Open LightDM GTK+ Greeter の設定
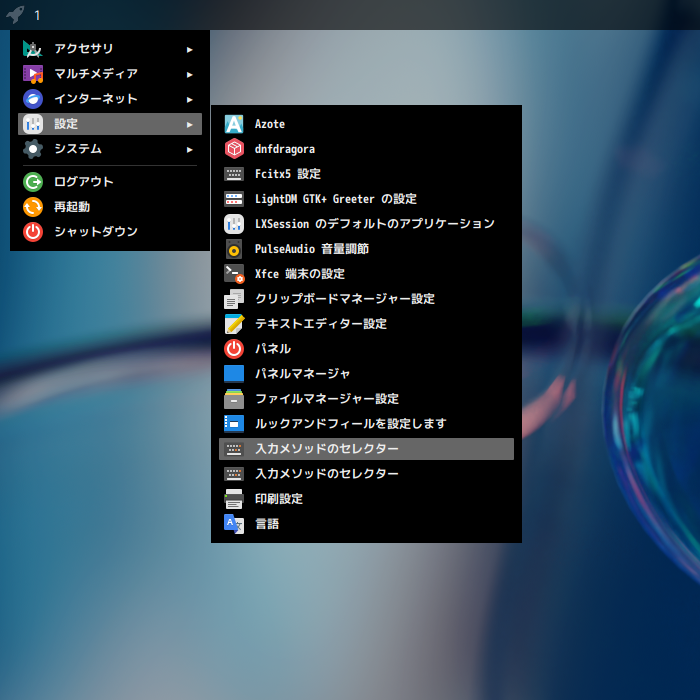The height and width of the screenshot is (700, 700). [366, 199]
